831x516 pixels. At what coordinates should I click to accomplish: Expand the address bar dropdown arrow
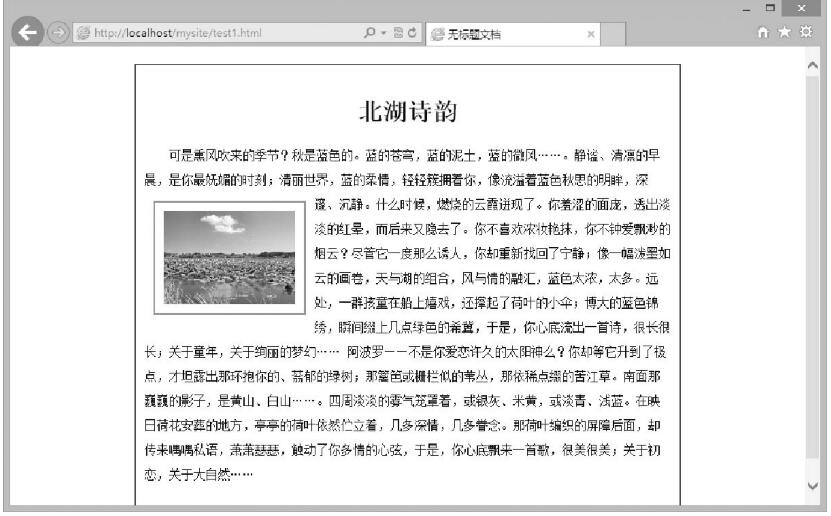coord(382,33)
